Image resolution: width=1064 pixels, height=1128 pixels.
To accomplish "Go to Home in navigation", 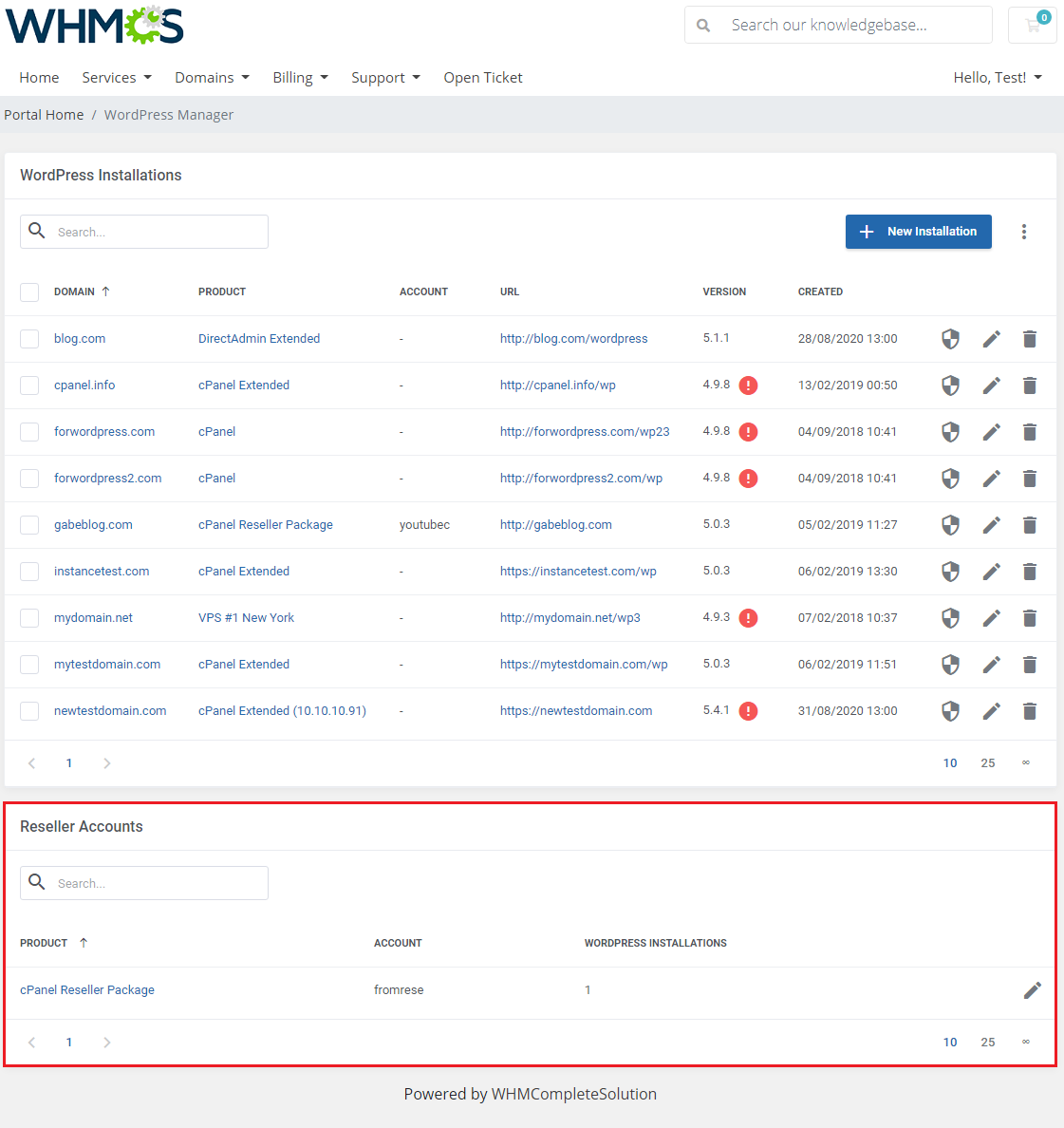I will tap(39, 78).
